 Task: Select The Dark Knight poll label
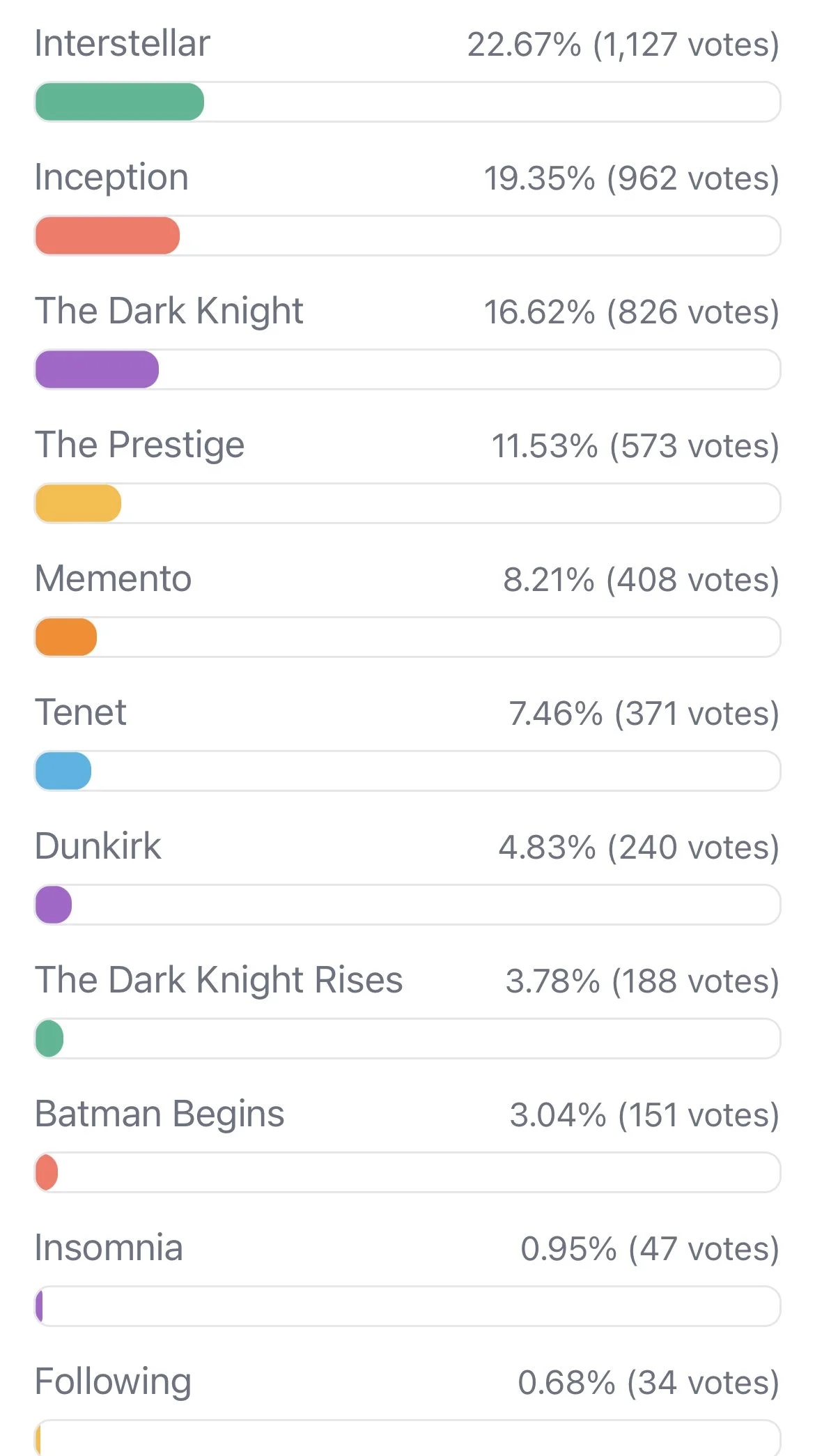click(x=169, y=311)
